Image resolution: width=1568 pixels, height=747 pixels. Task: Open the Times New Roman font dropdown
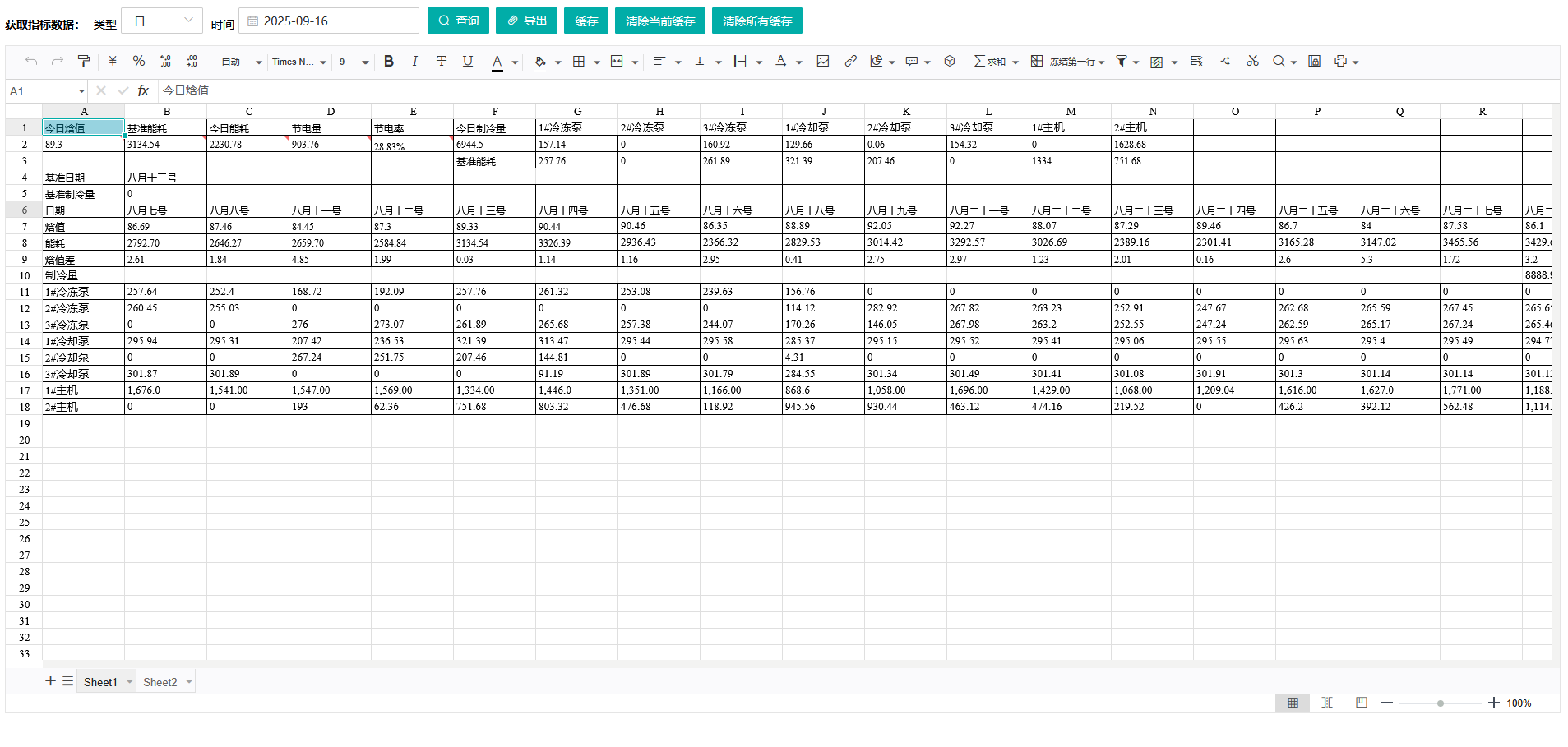point(299,62)
